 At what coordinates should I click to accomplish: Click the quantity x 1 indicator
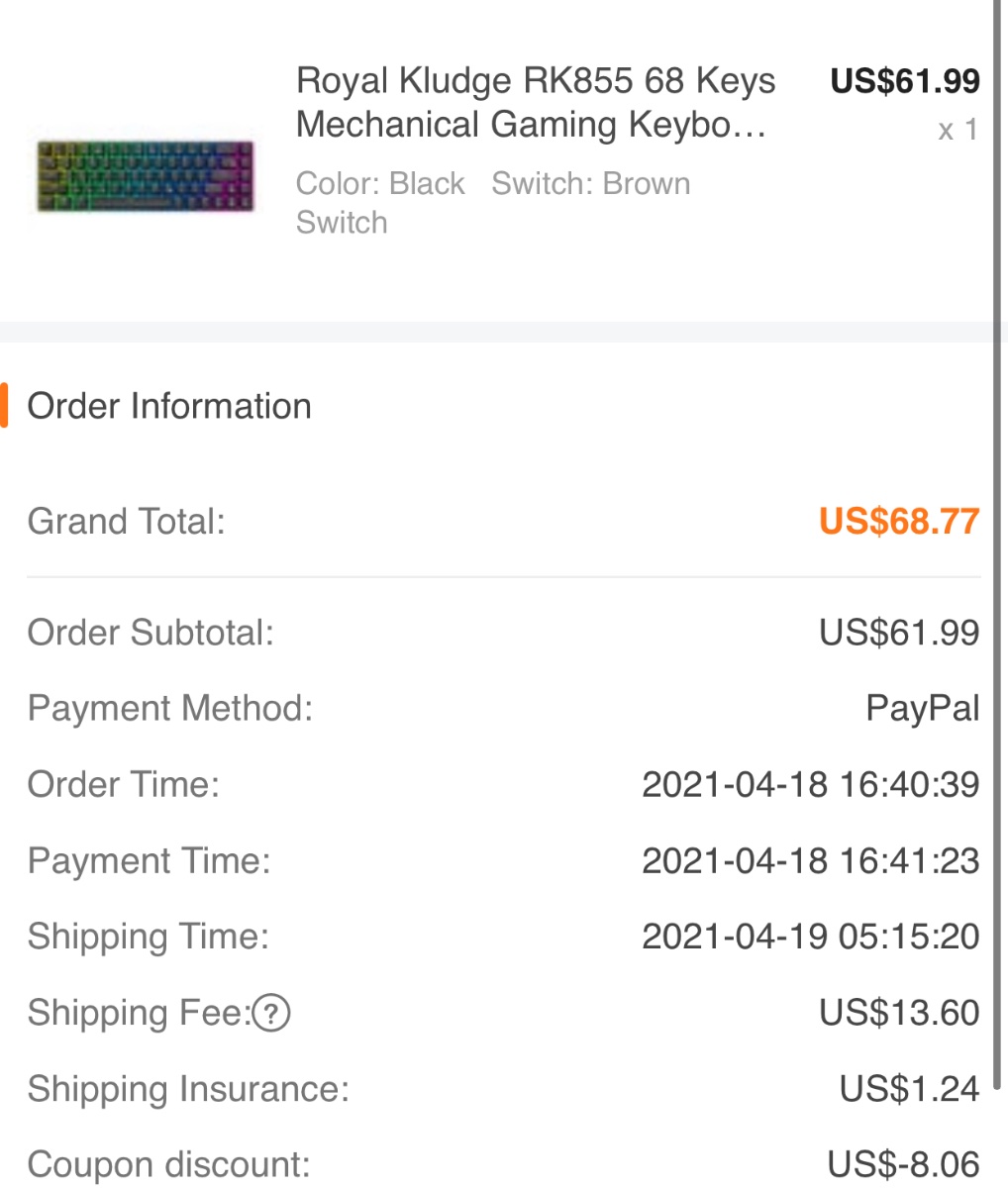[958, 130]
